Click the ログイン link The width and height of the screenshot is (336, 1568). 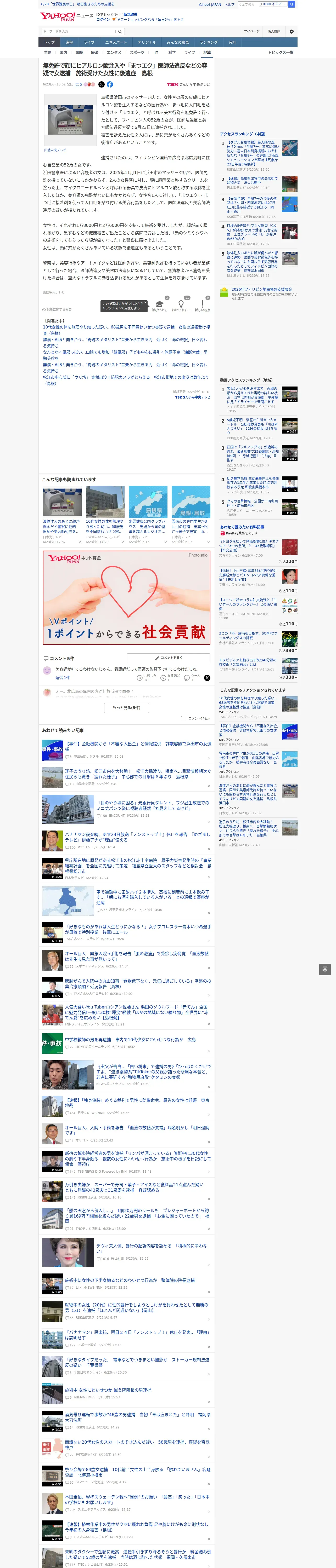[103, 20]
